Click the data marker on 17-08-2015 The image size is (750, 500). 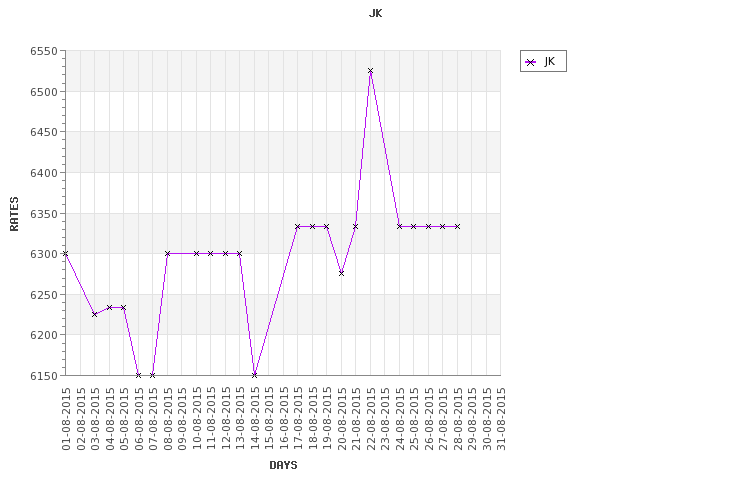click(298, 226)
